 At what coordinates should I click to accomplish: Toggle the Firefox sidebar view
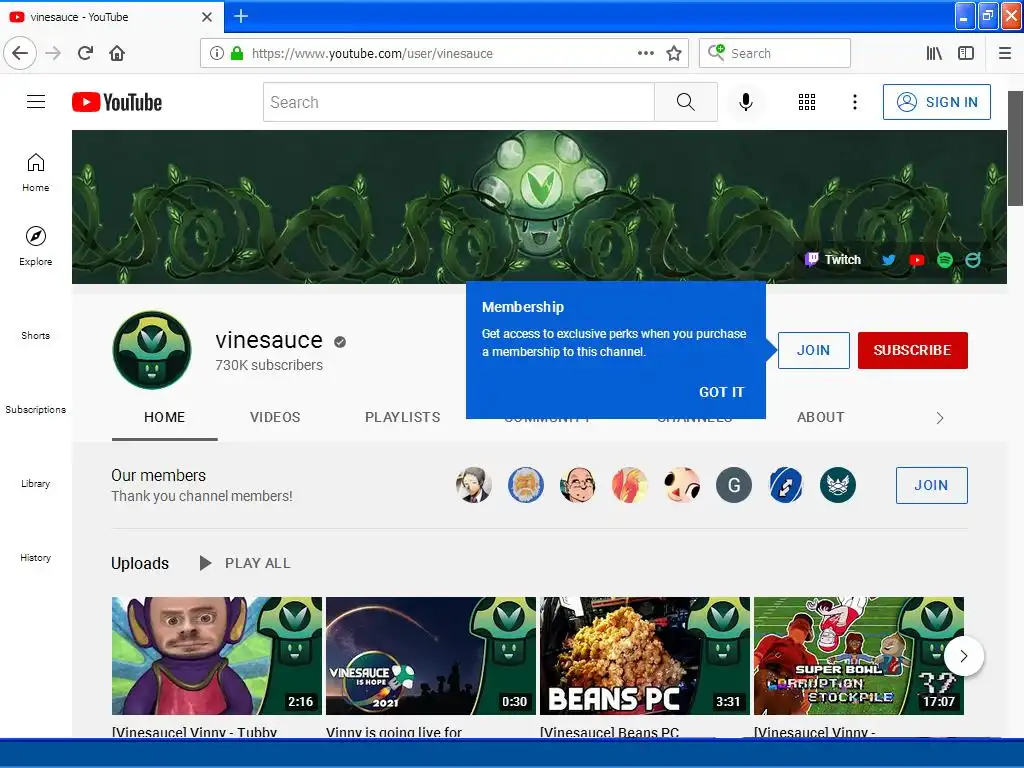(966, 53)
